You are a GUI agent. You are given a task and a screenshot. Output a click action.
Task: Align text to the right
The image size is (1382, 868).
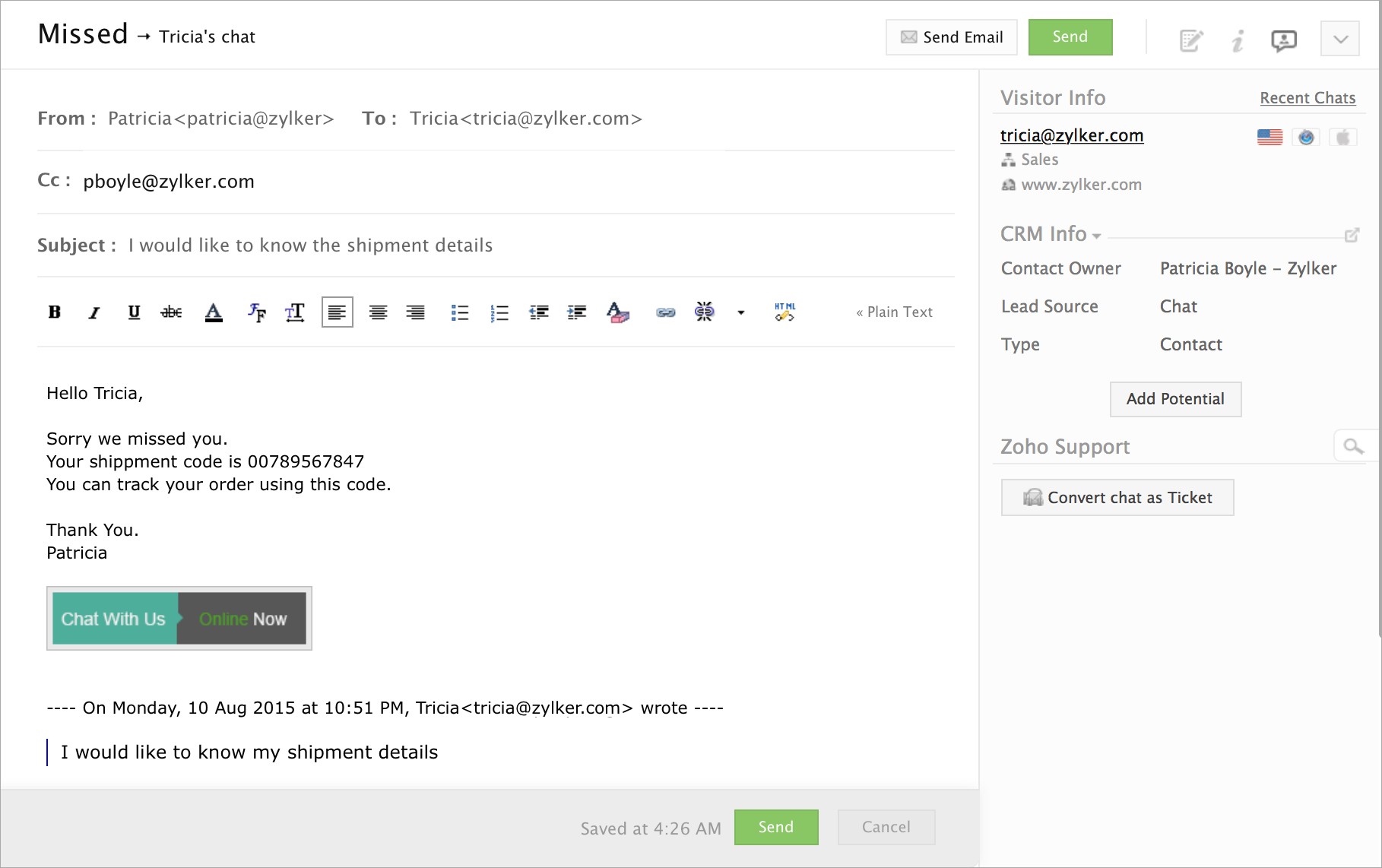coord(415,312)
